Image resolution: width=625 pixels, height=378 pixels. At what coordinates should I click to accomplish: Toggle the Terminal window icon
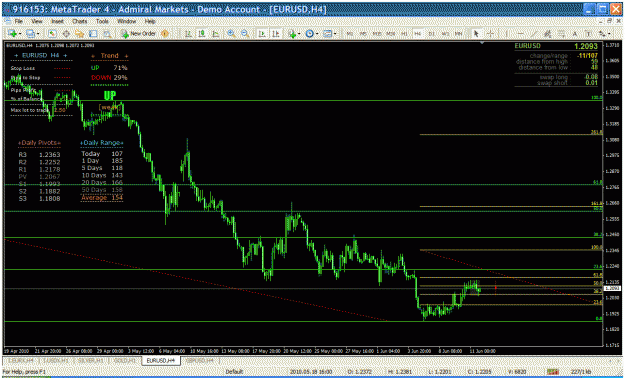click(93, 34)
